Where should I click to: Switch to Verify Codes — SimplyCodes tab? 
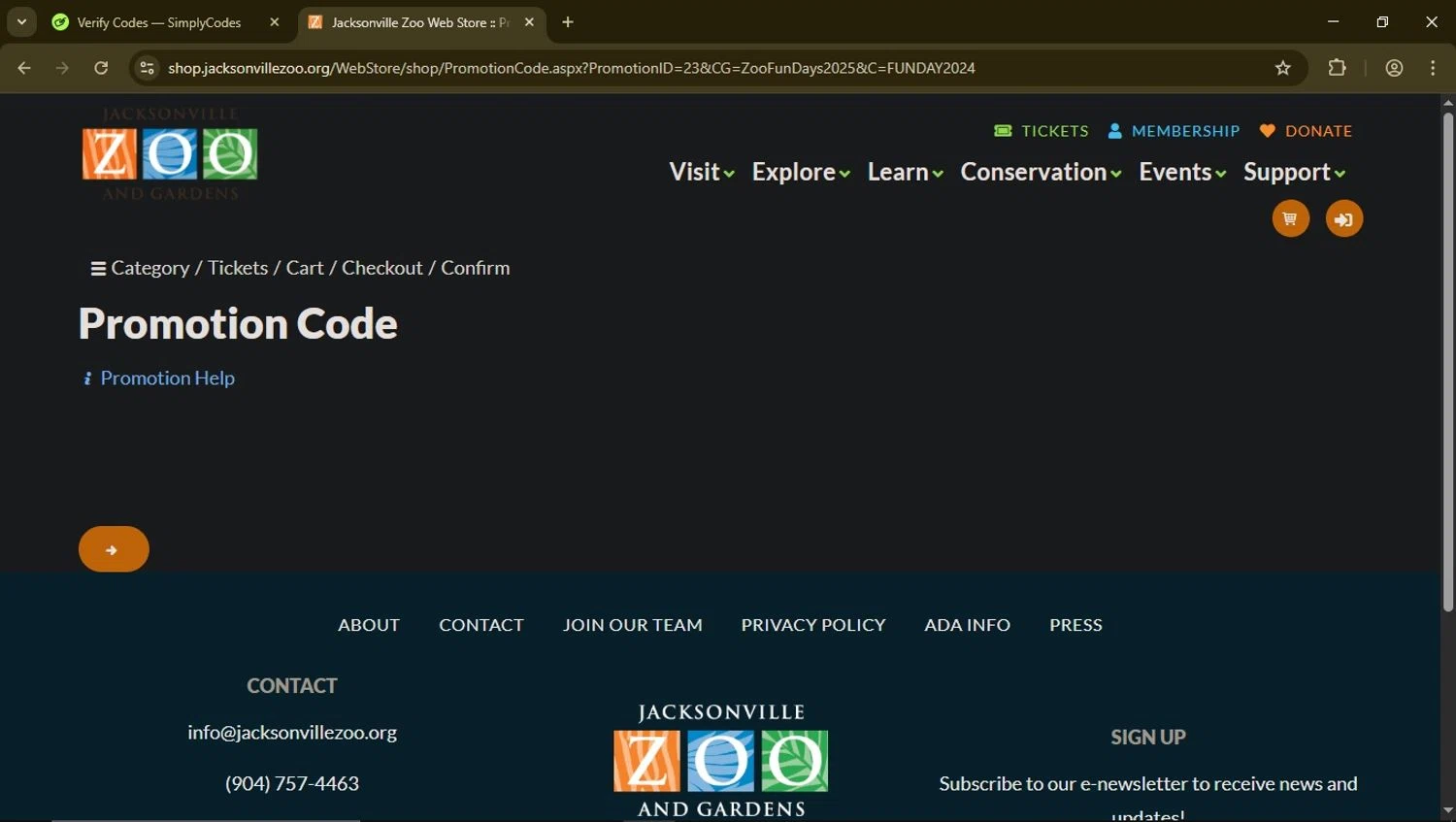(159, 22)
